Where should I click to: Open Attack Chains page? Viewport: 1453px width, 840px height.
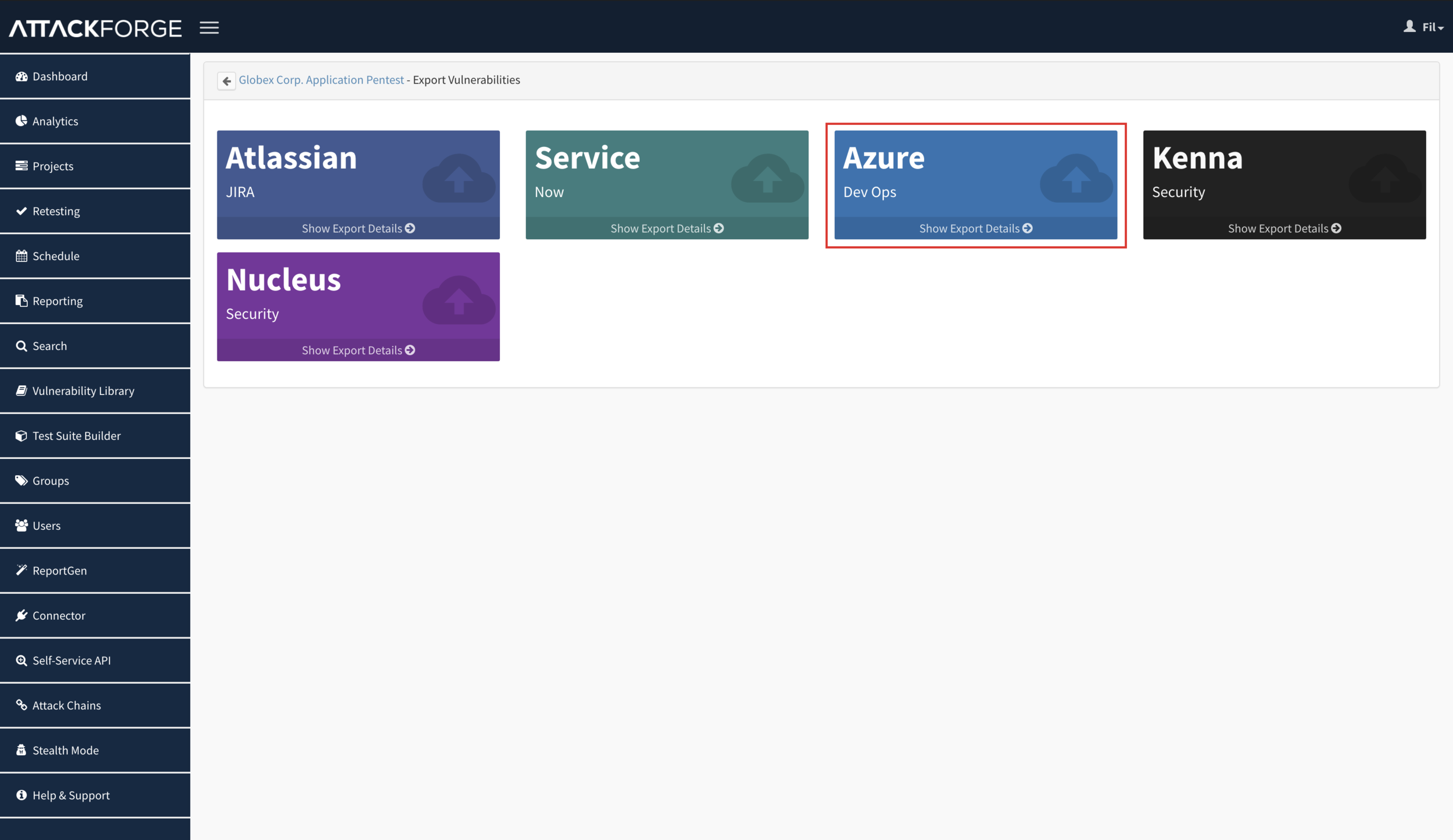click(95, 705)
